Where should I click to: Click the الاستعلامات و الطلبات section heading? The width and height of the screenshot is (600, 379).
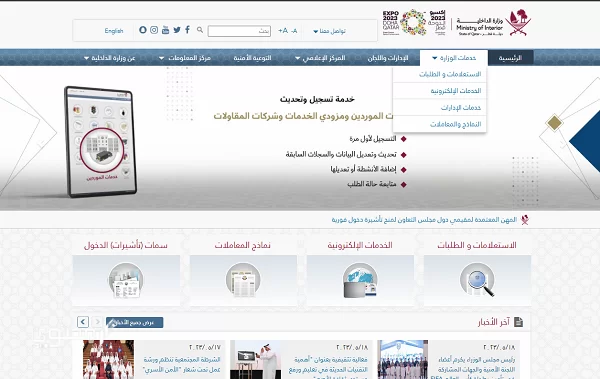click(x=477, y=245)
